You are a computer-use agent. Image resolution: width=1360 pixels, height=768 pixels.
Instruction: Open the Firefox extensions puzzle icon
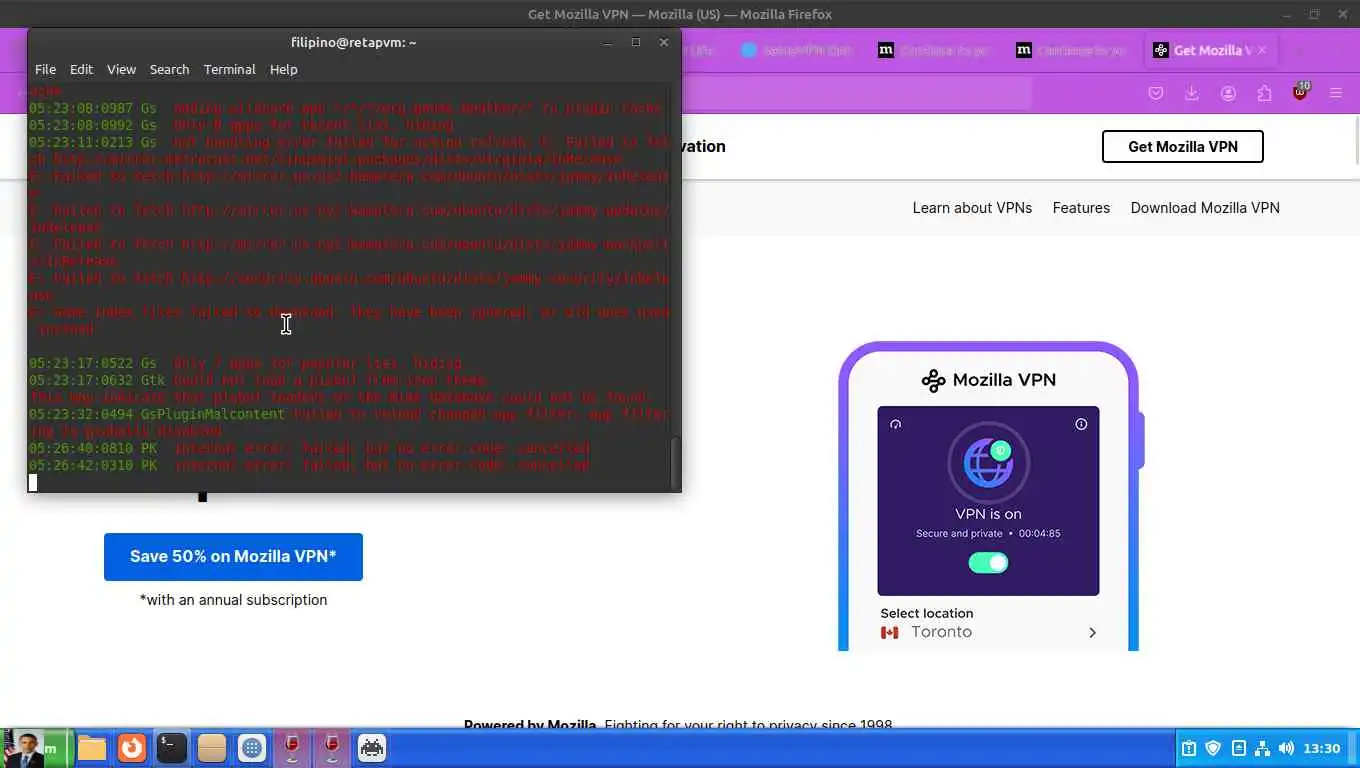point(1264,93)
